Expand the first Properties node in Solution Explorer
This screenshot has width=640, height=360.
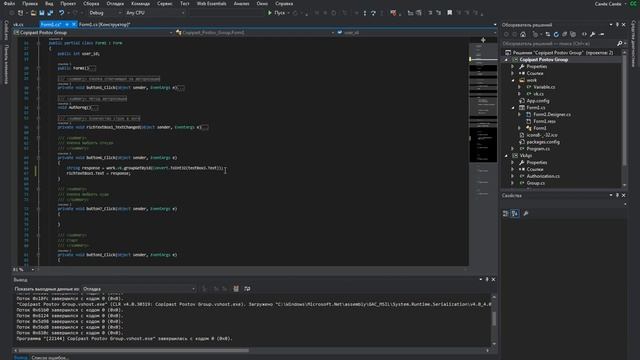(x=513, y=67)
